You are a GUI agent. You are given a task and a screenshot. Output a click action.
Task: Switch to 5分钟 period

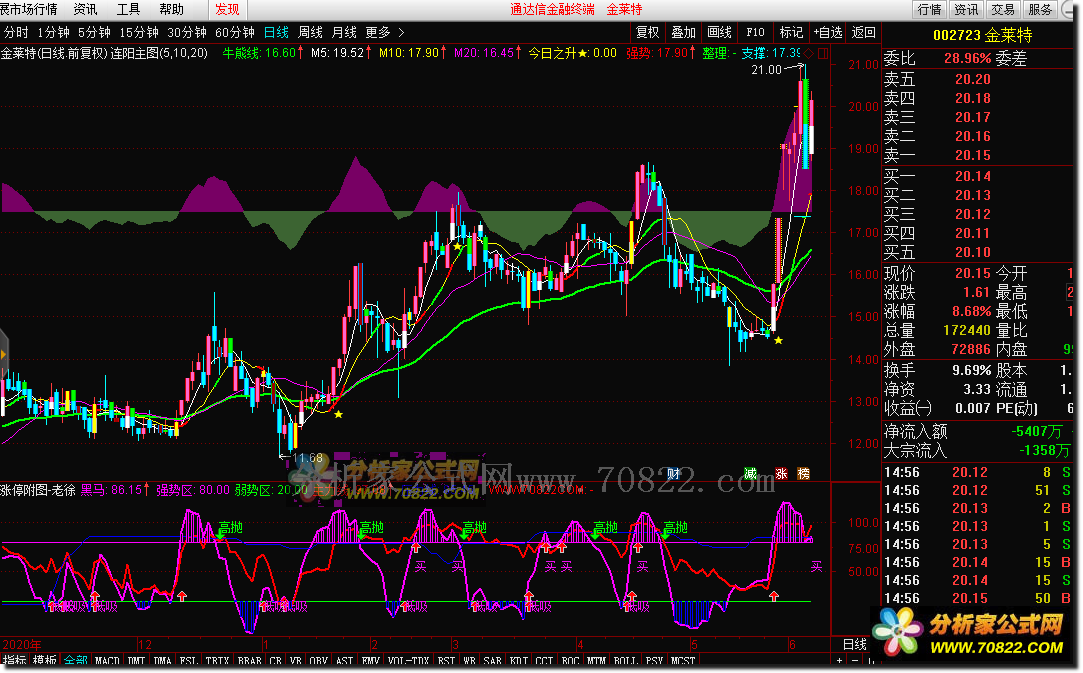[95, 32]
